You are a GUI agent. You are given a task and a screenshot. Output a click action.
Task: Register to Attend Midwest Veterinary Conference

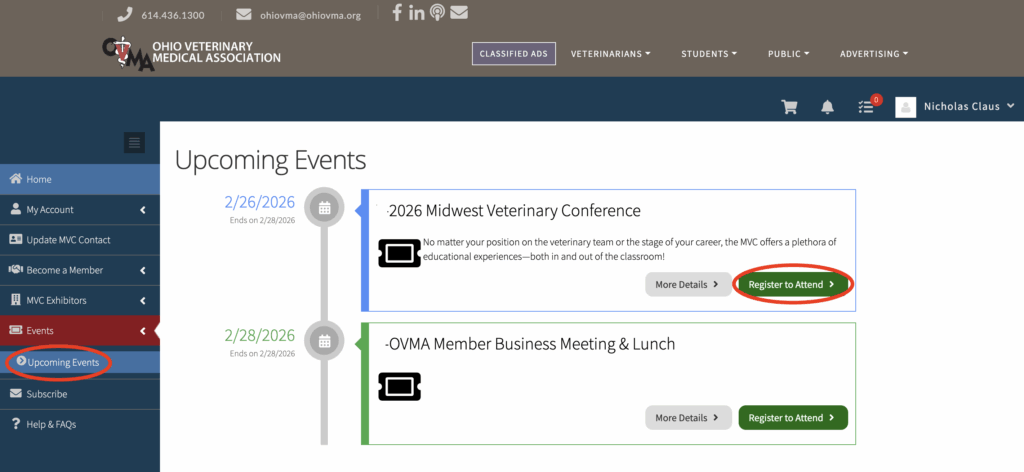pos(792,284)
